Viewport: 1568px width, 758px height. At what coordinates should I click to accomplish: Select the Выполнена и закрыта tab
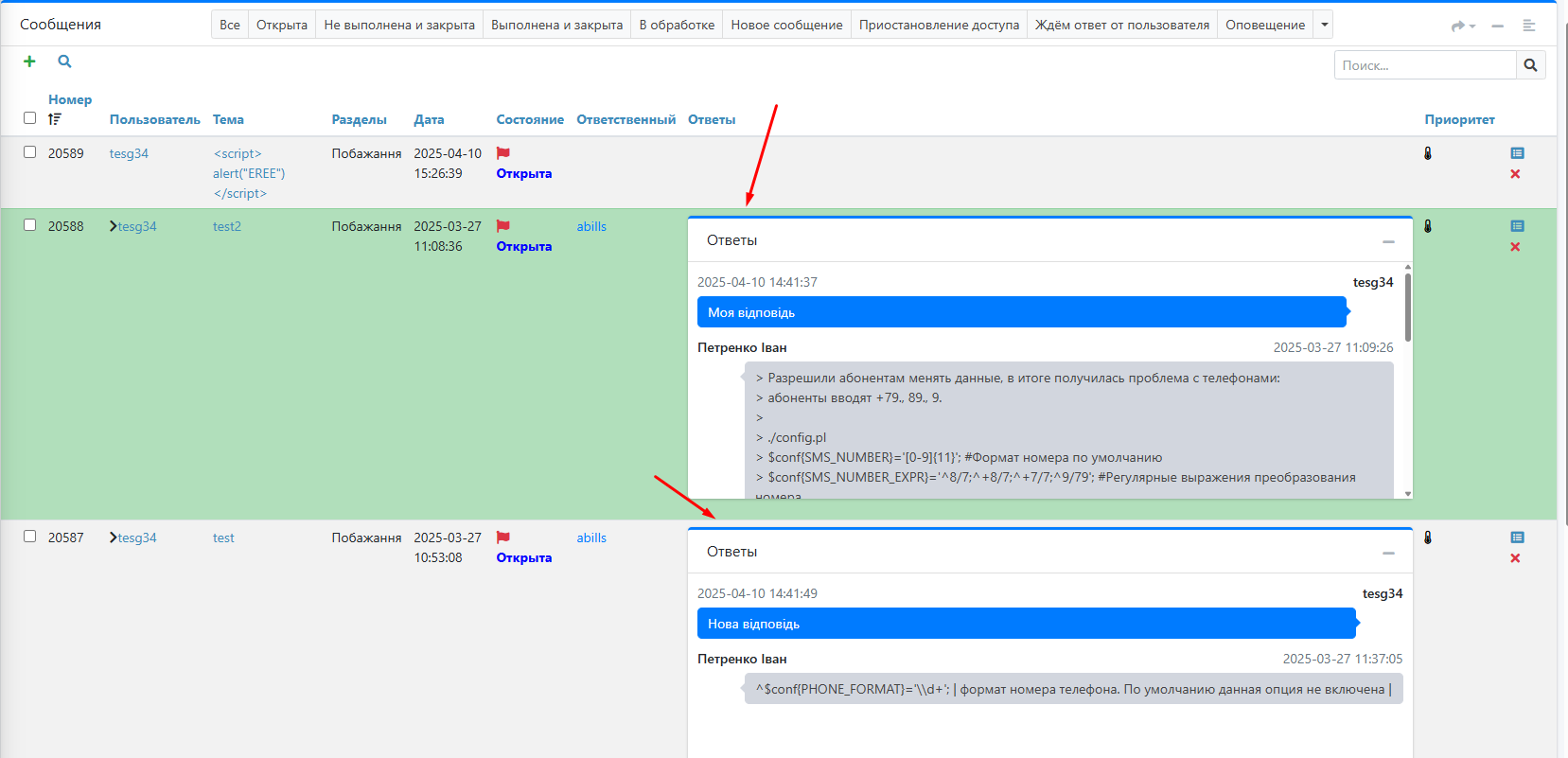pos(557,25)
